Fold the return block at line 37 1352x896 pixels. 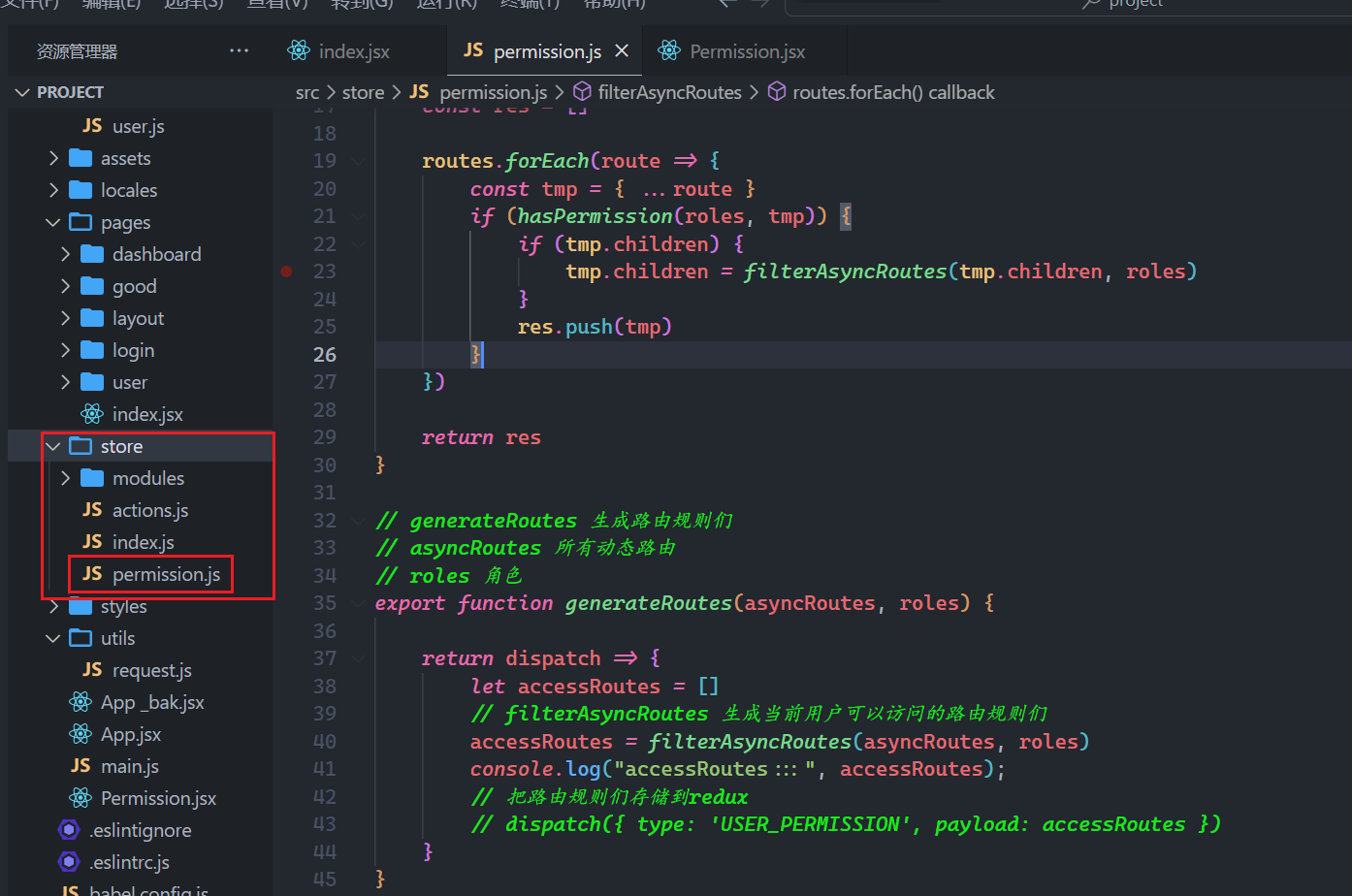pyautogui.click(x=358, y=658)
